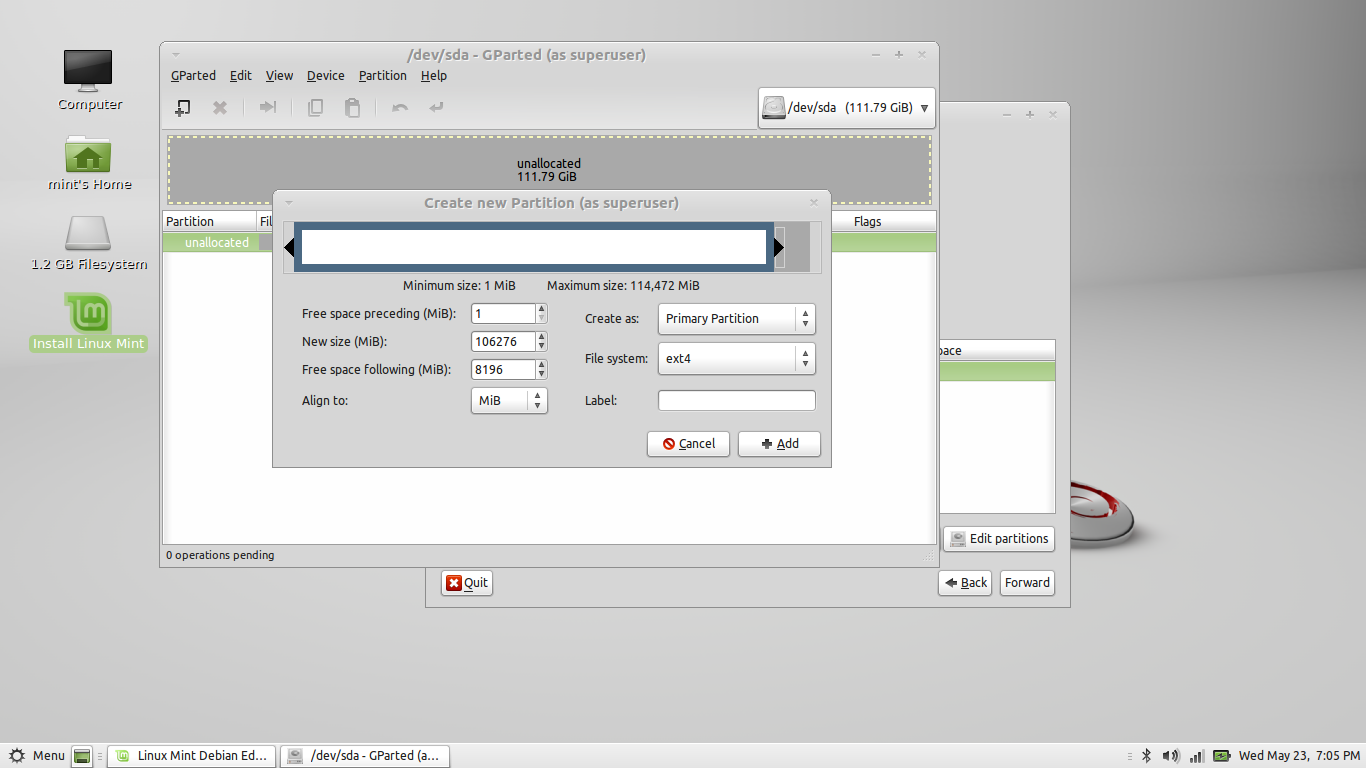Click the highlighted green row in the installer list
This screenshot has width=1366, height=768.
(997, 371)
